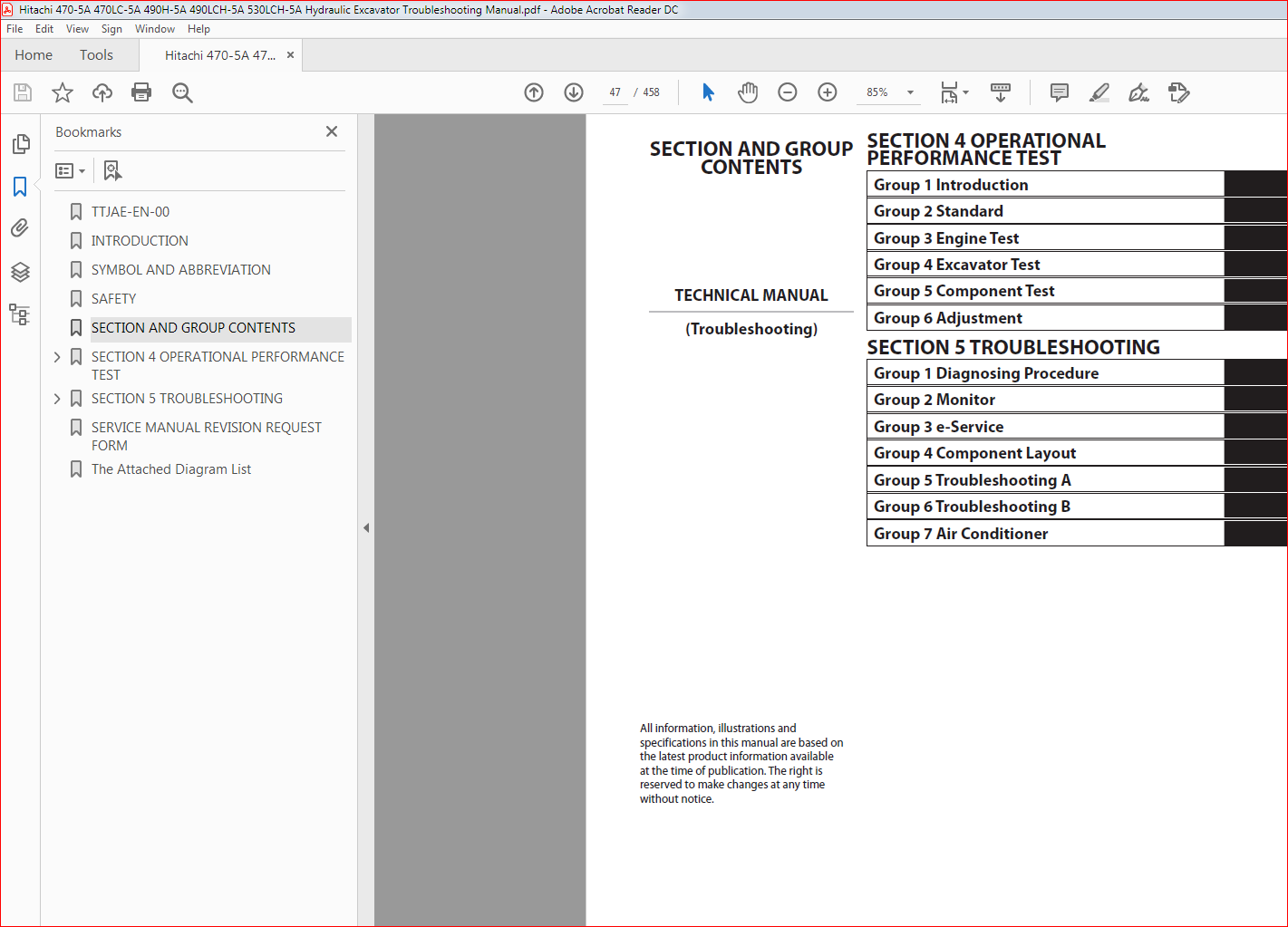1288x927 pixels.
Task: Click Group 2 Monitor entry
Action: [x=935, y=400]
